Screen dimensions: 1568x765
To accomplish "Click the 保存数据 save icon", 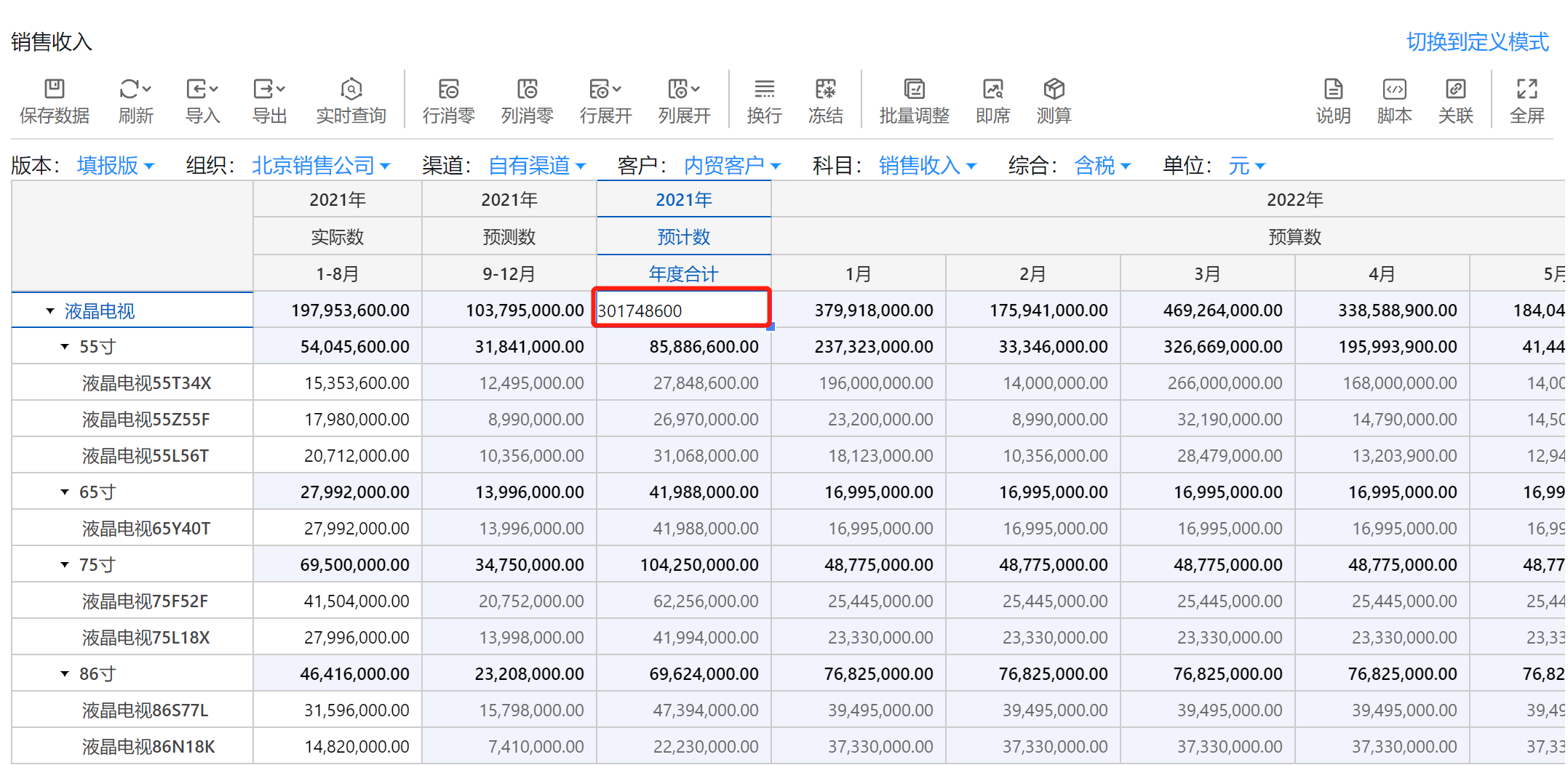I will point(55,89).
